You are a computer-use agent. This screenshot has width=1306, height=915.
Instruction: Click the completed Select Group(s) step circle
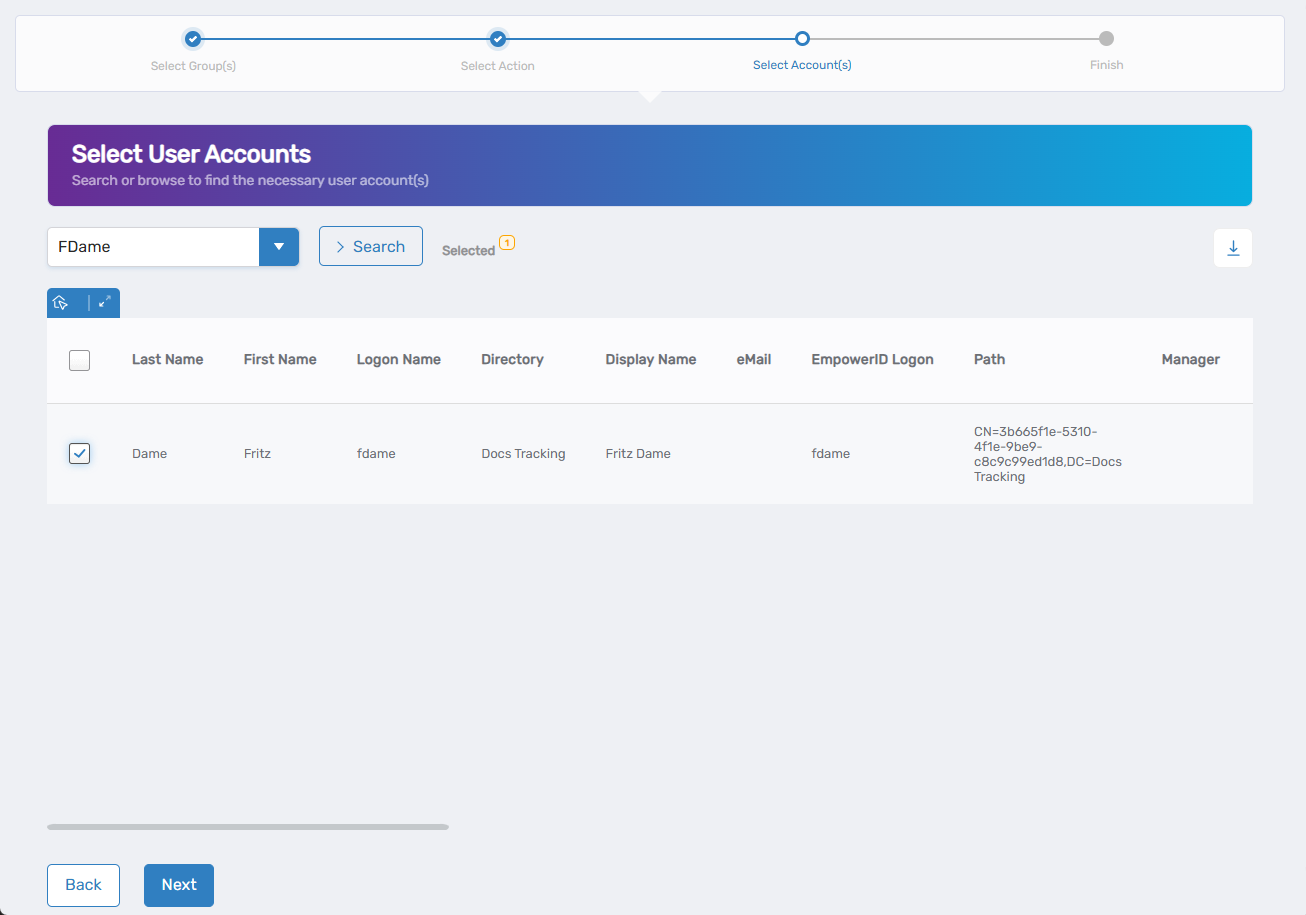click(x=192, y=38)
